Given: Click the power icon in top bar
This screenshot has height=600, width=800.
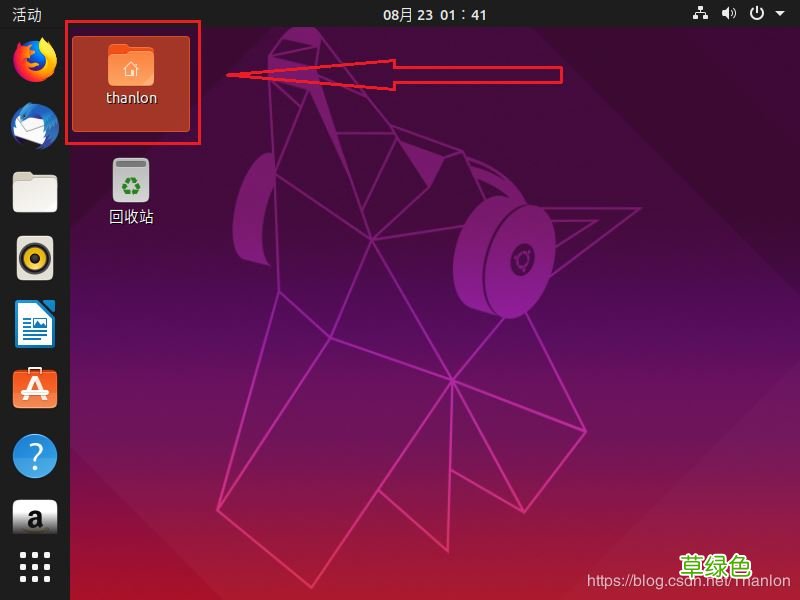Looking at the screenshot, I should click(x=757, y=13).
